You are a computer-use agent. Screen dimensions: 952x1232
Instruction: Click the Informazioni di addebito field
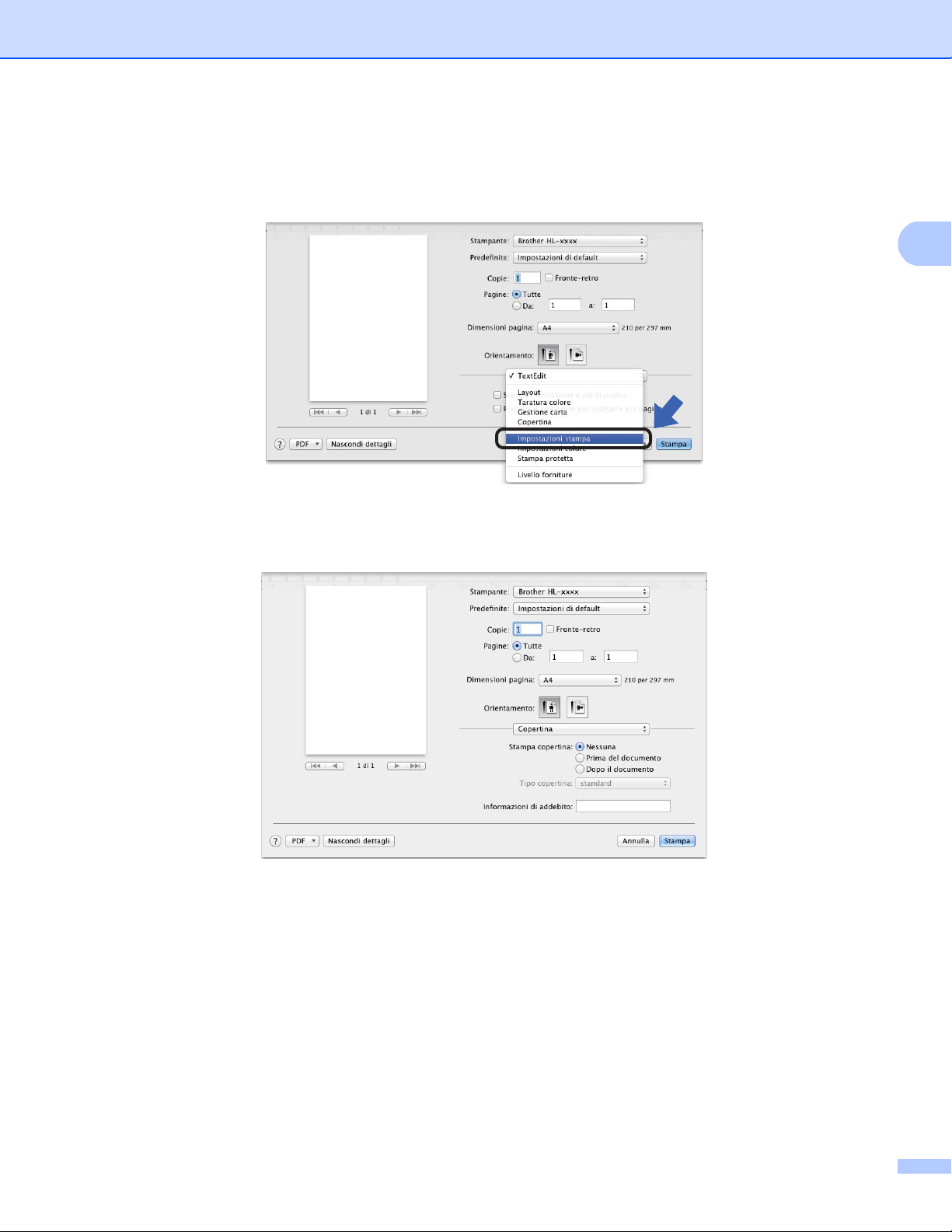coord(623,806)
